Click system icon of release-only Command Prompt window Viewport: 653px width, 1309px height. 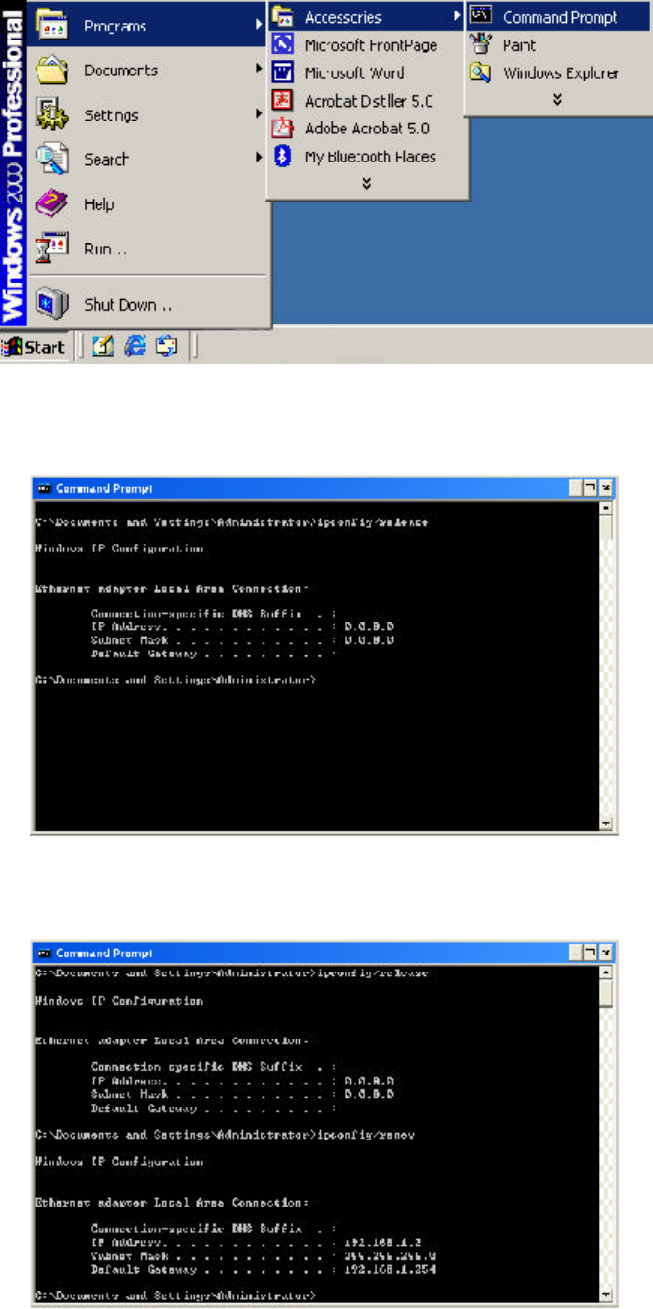tap(45, 489)
